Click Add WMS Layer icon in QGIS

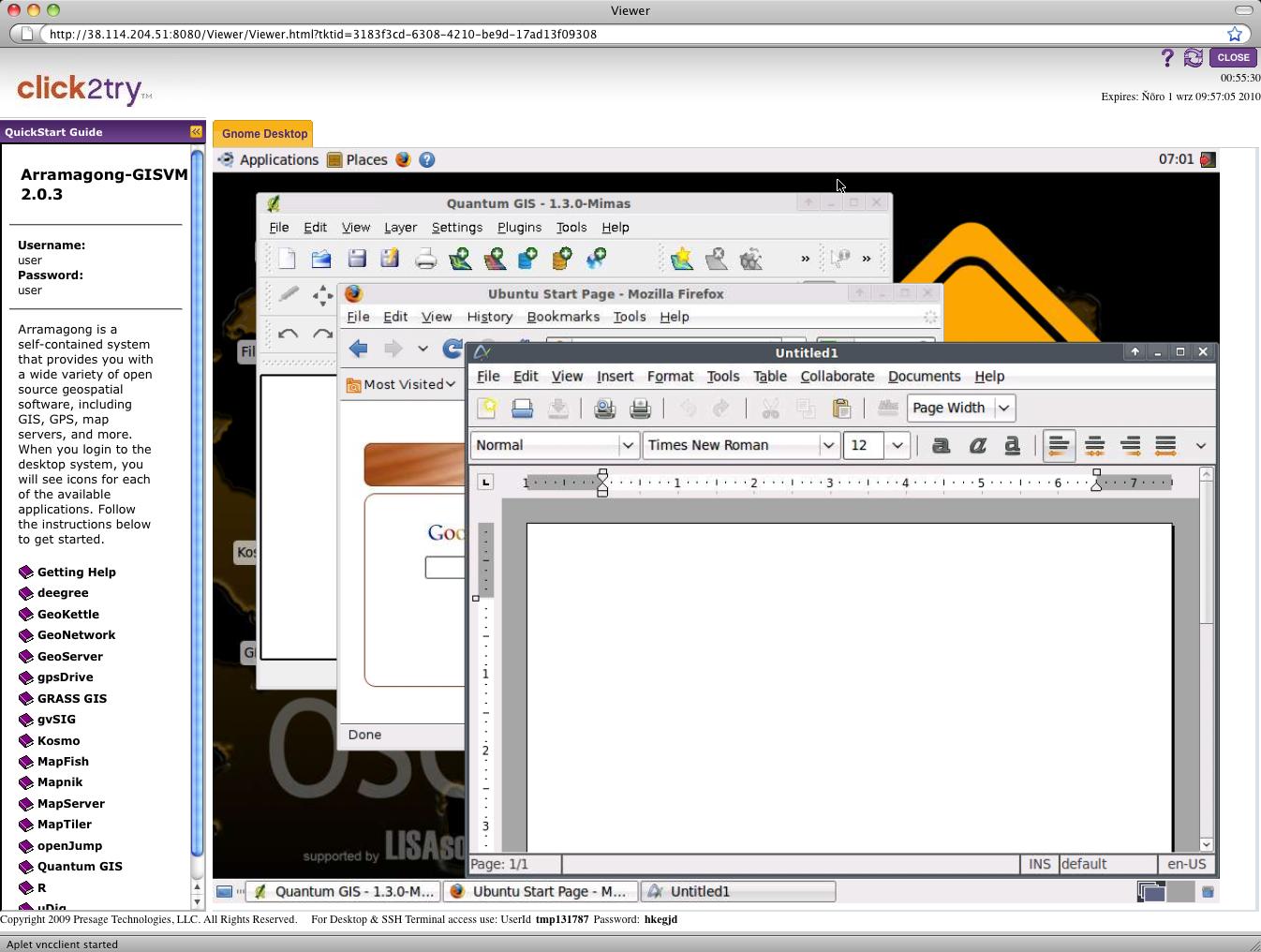pos(596,259)
